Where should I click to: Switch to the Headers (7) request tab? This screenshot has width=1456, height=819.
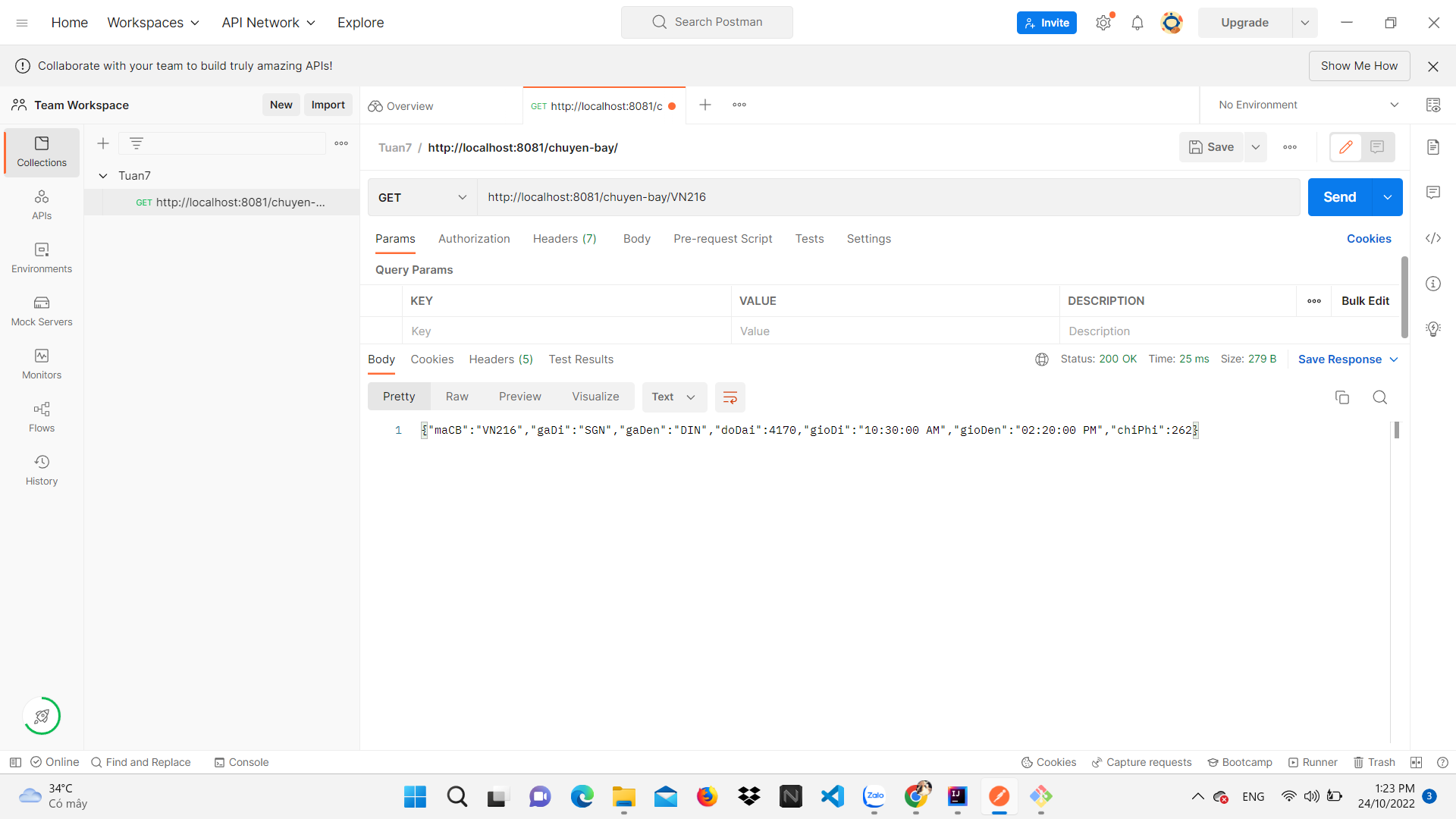click(564, 239)
